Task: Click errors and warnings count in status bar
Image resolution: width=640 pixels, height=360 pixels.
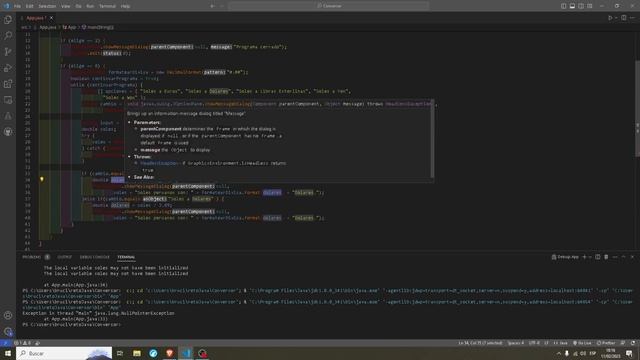Action: tap(23, 343)
